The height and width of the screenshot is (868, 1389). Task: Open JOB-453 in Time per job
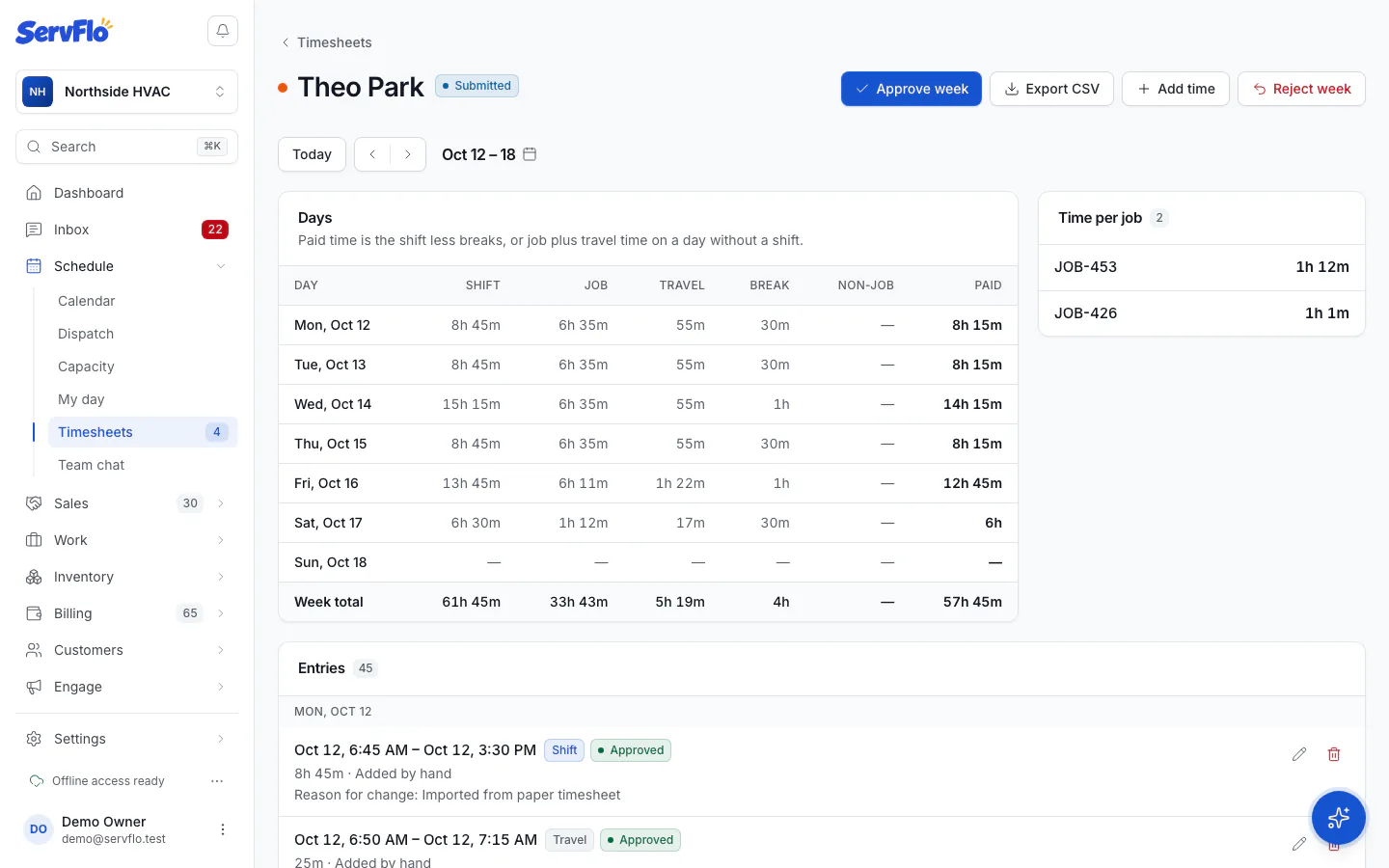coord(1202,267)
